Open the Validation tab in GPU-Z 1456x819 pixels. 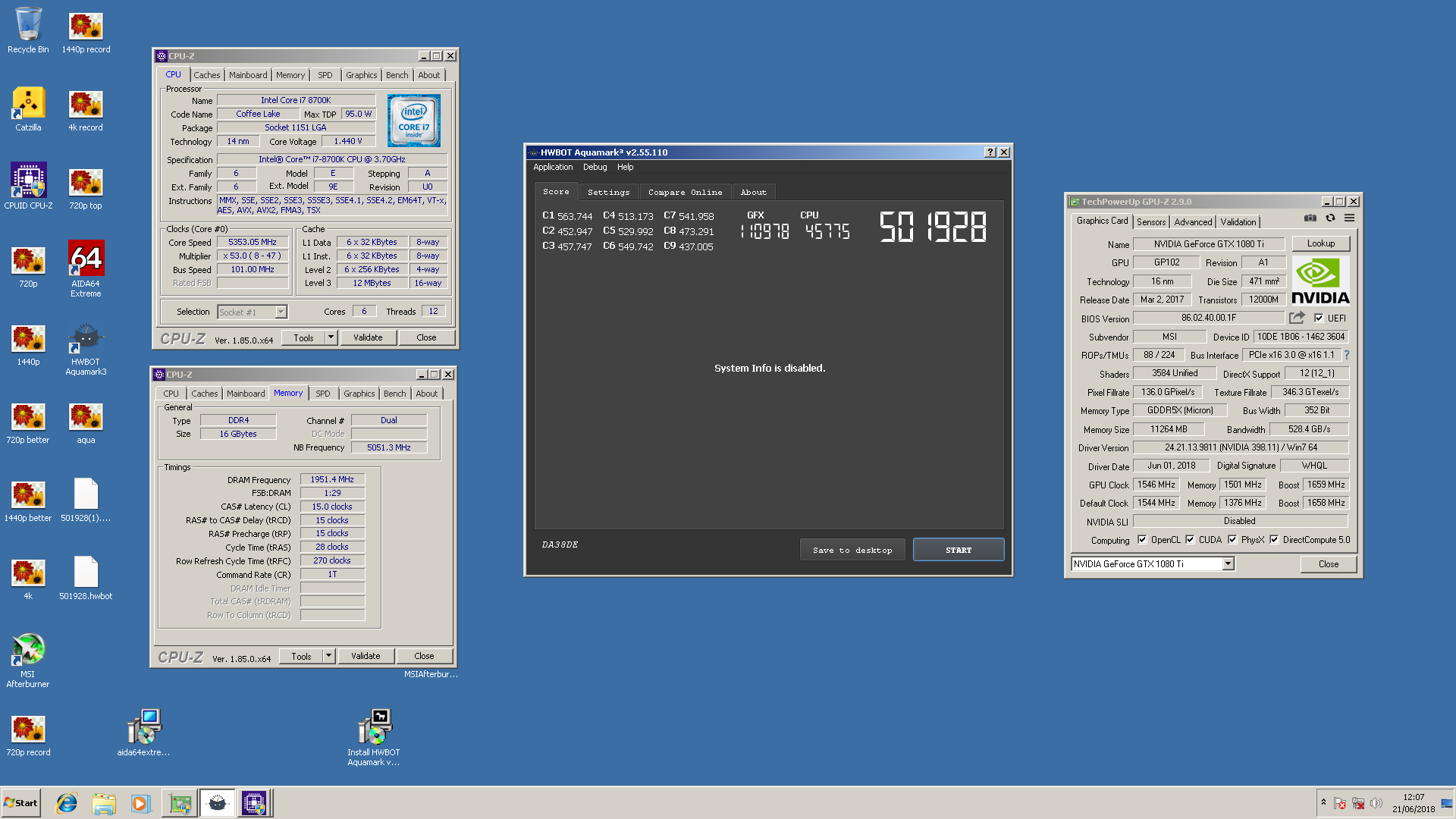click(1238, 221)
